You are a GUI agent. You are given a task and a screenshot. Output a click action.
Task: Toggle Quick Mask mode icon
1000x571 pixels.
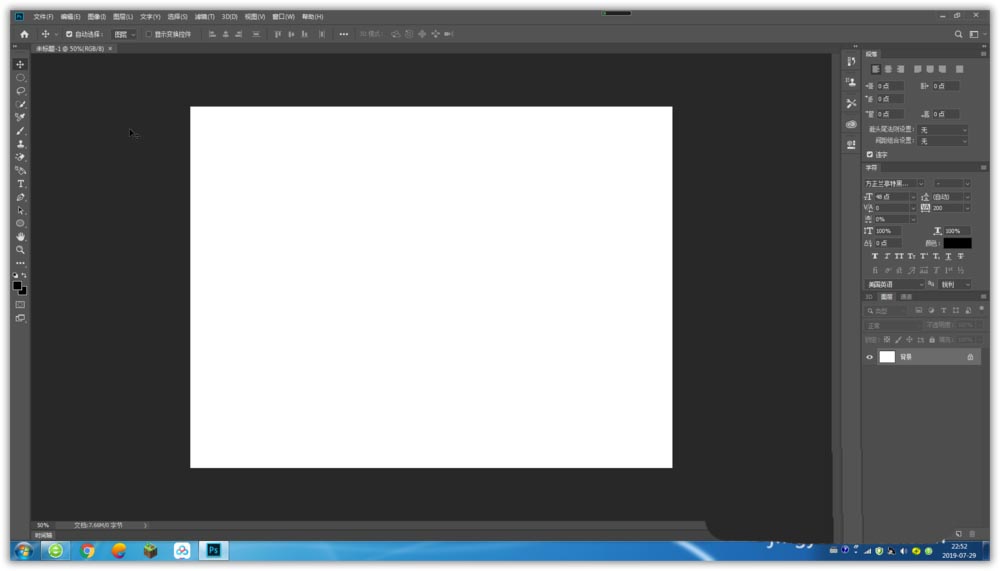coord(20,305)
